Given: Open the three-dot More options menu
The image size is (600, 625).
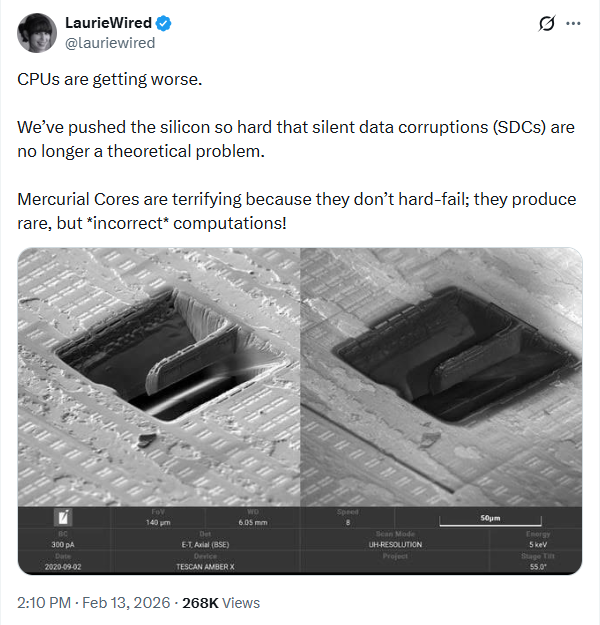Looking at the screenshot, I should tap(573, 23).
